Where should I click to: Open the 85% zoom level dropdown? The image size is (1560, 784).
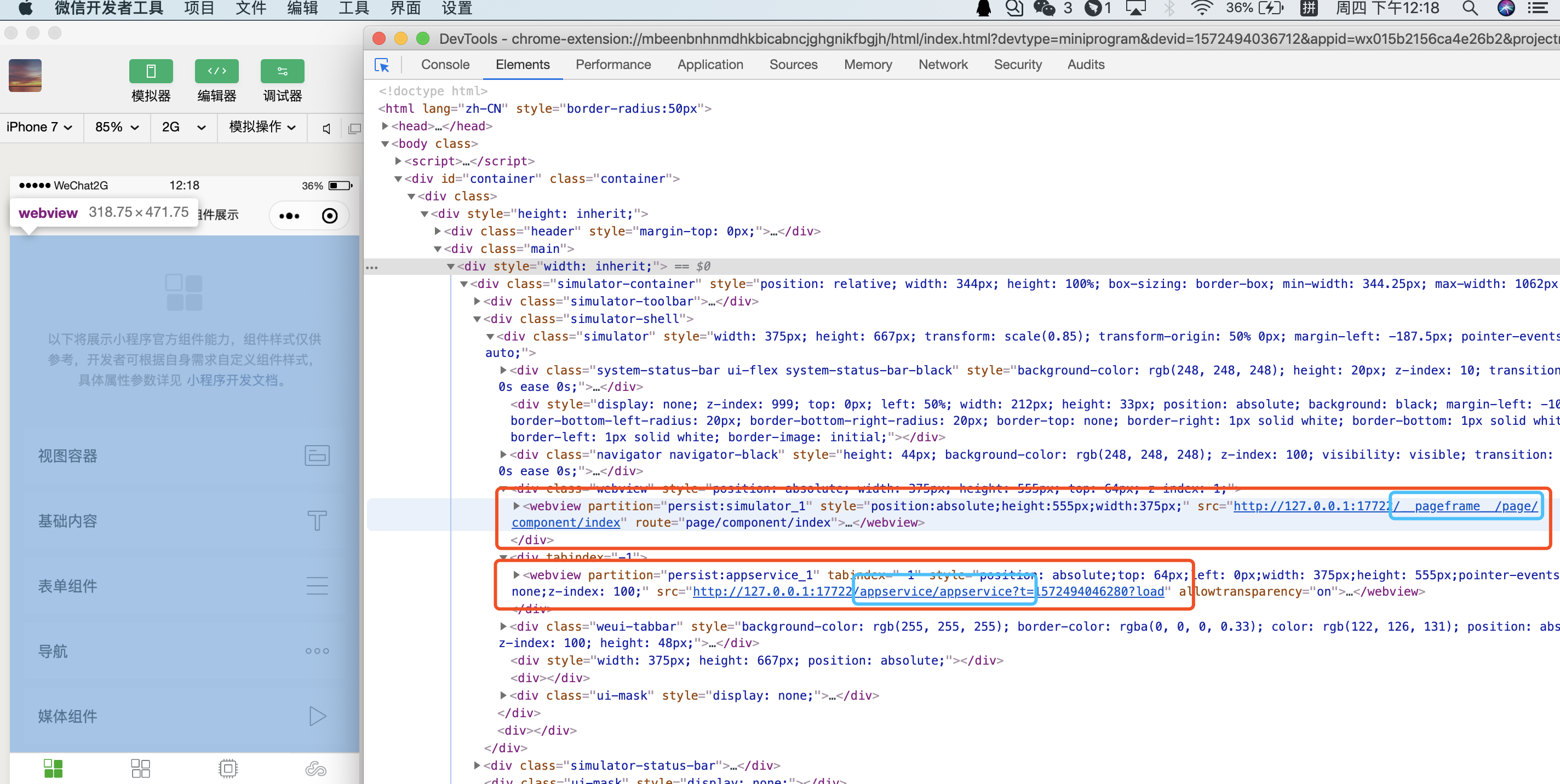[117, 127]
